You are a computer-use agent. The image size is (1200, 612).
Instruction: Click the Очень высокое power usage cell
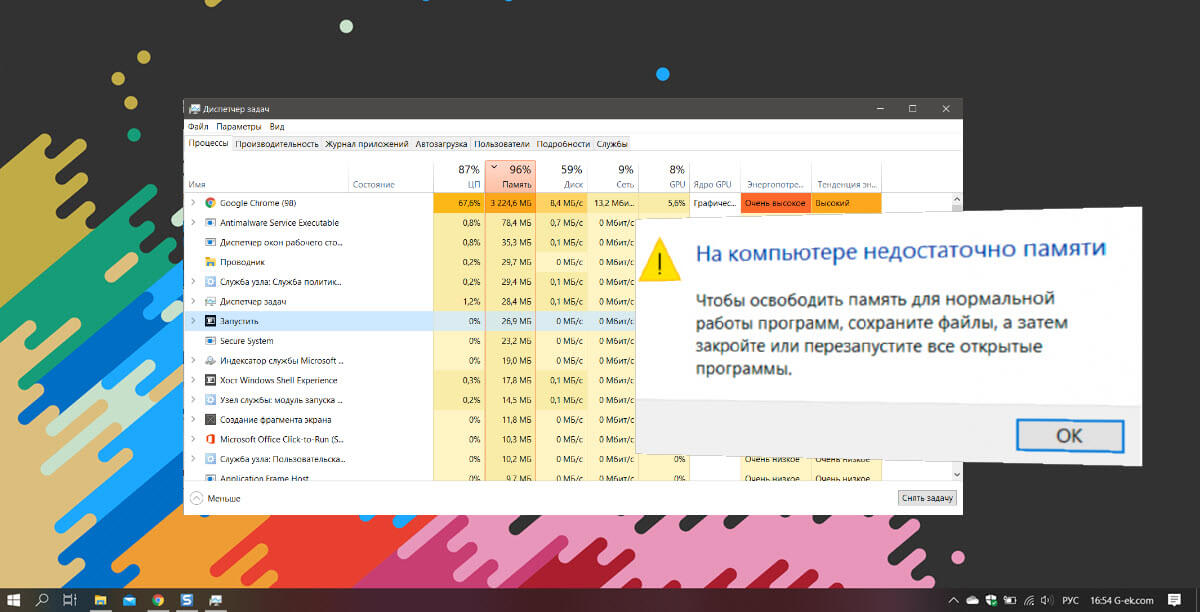pos(776,203)
